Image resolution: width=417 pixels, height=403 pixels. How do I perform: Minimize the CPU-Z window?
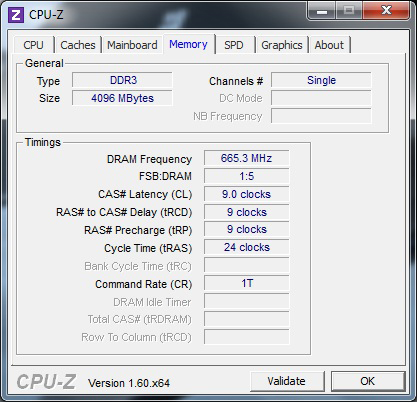[x=322, y=11]
